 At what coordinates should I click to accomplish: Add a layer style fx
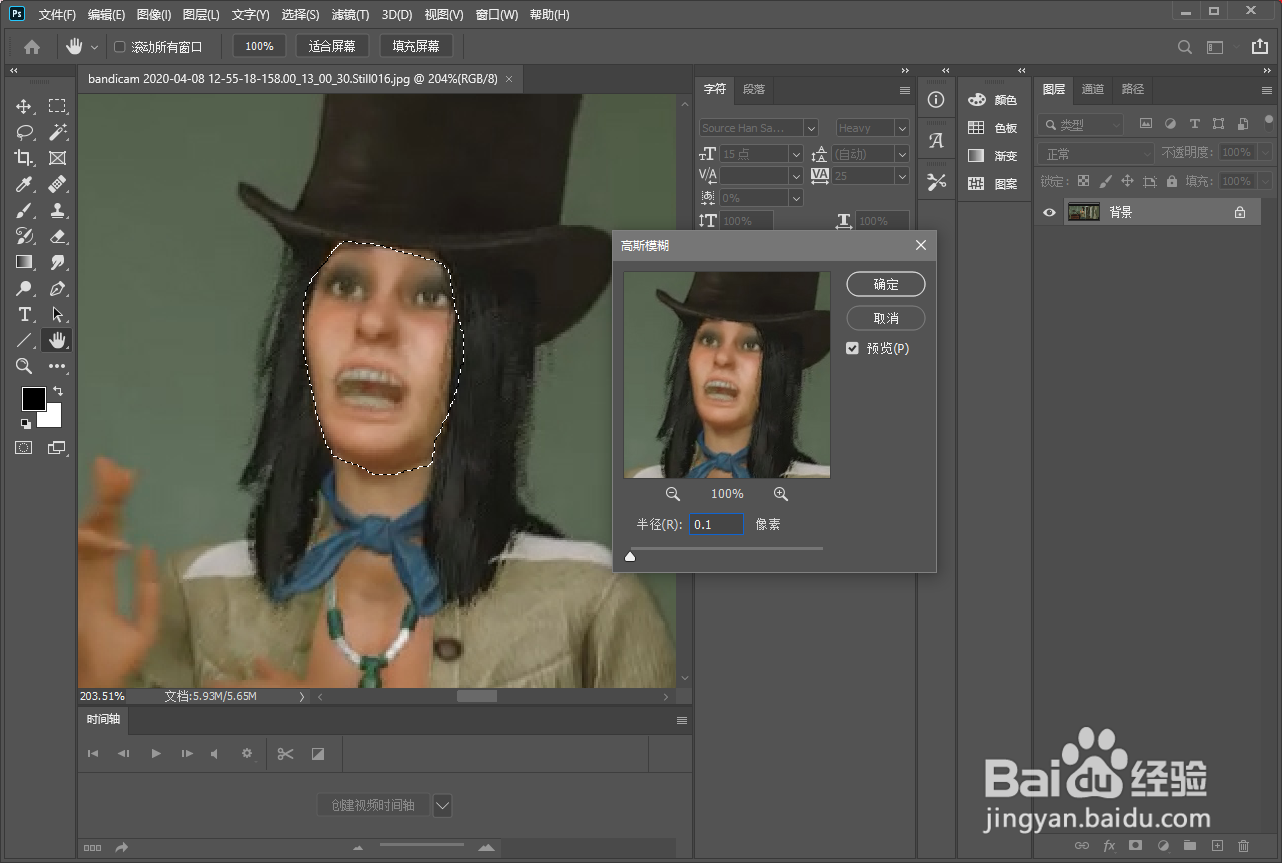click(x=1109, y=846)
